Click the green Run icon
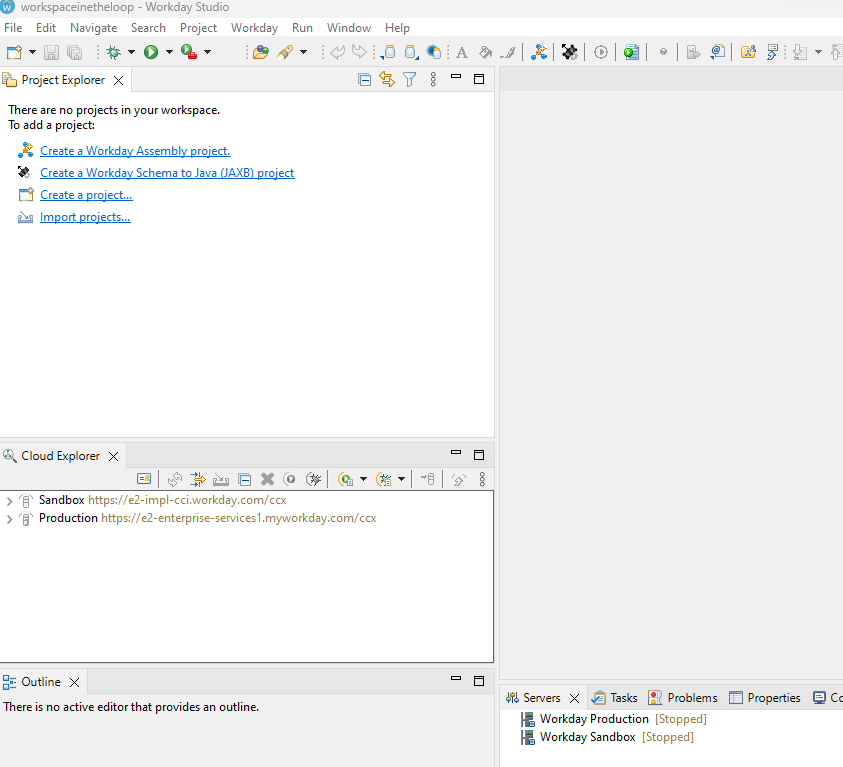The width and height of the screenshot is (843, 767). (152, 51)
